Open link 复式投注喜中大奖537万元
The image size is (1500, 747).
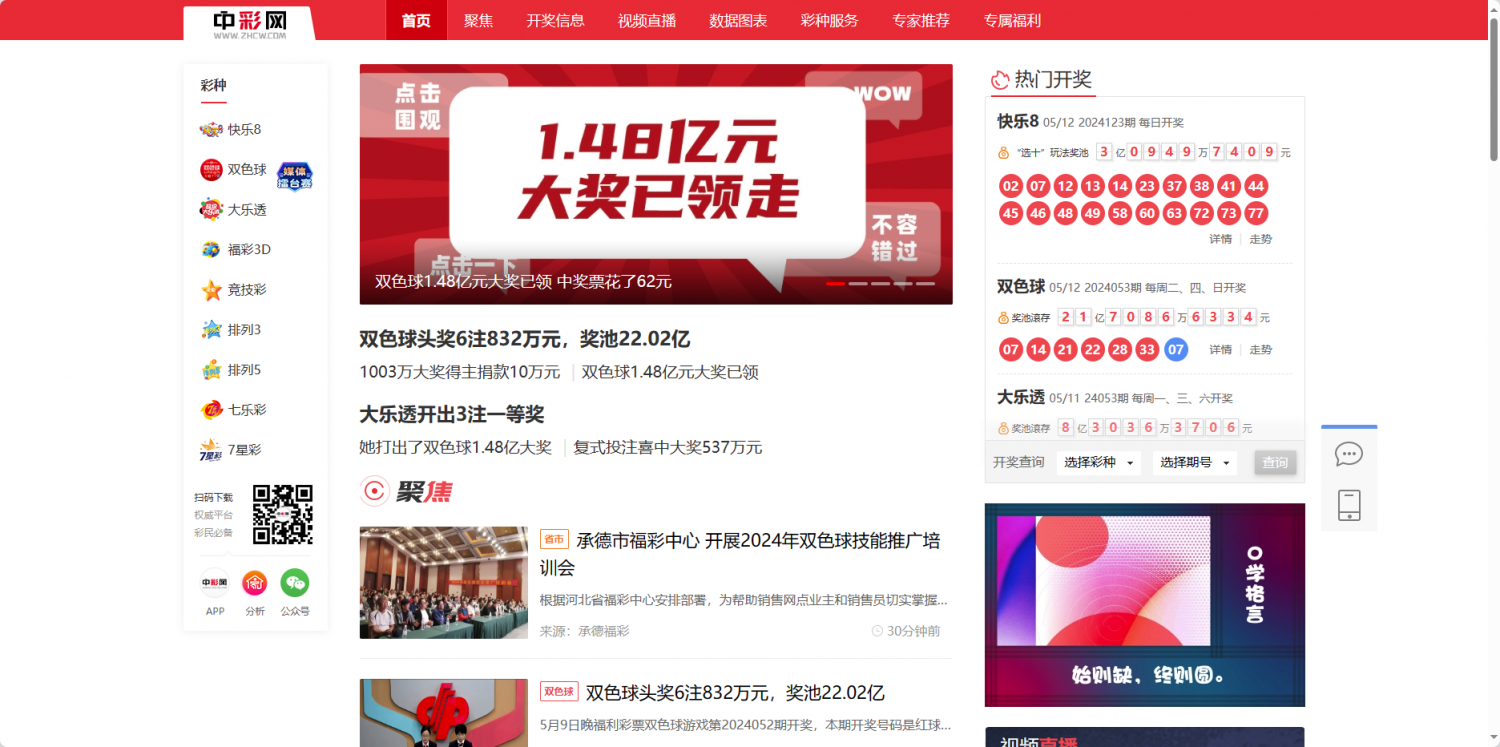point(667,447)
